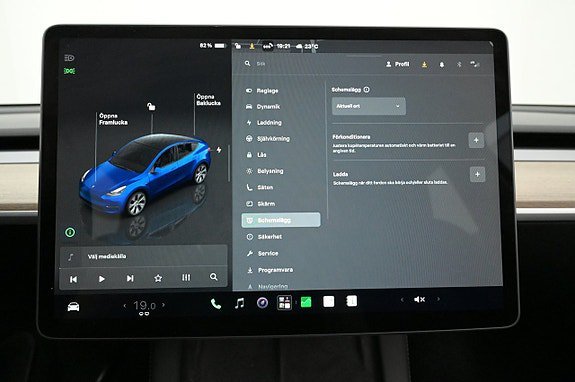Raise volume with right arrow

[x=438, y=299]
